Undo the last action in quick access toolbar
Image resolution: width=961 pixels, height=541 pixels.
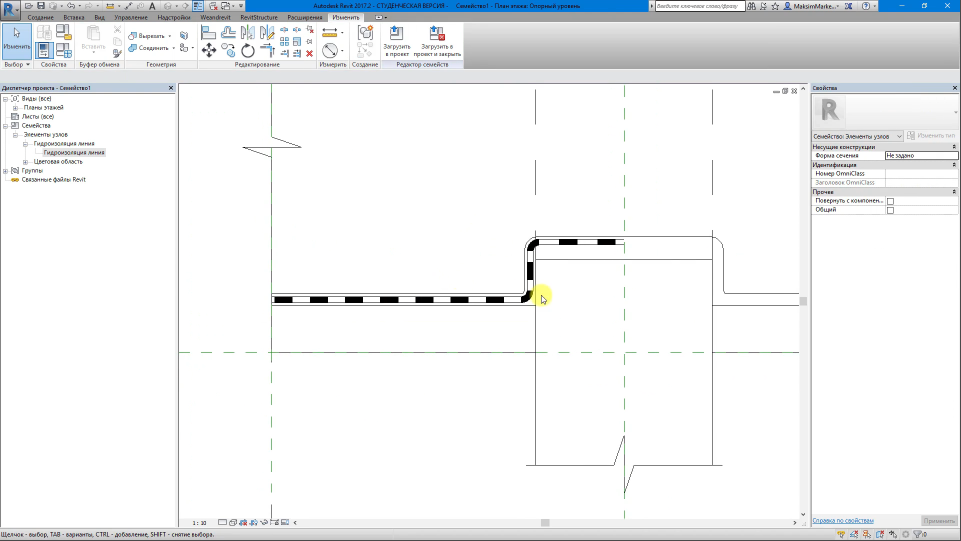pyautogui.click(x=70, y=6)
